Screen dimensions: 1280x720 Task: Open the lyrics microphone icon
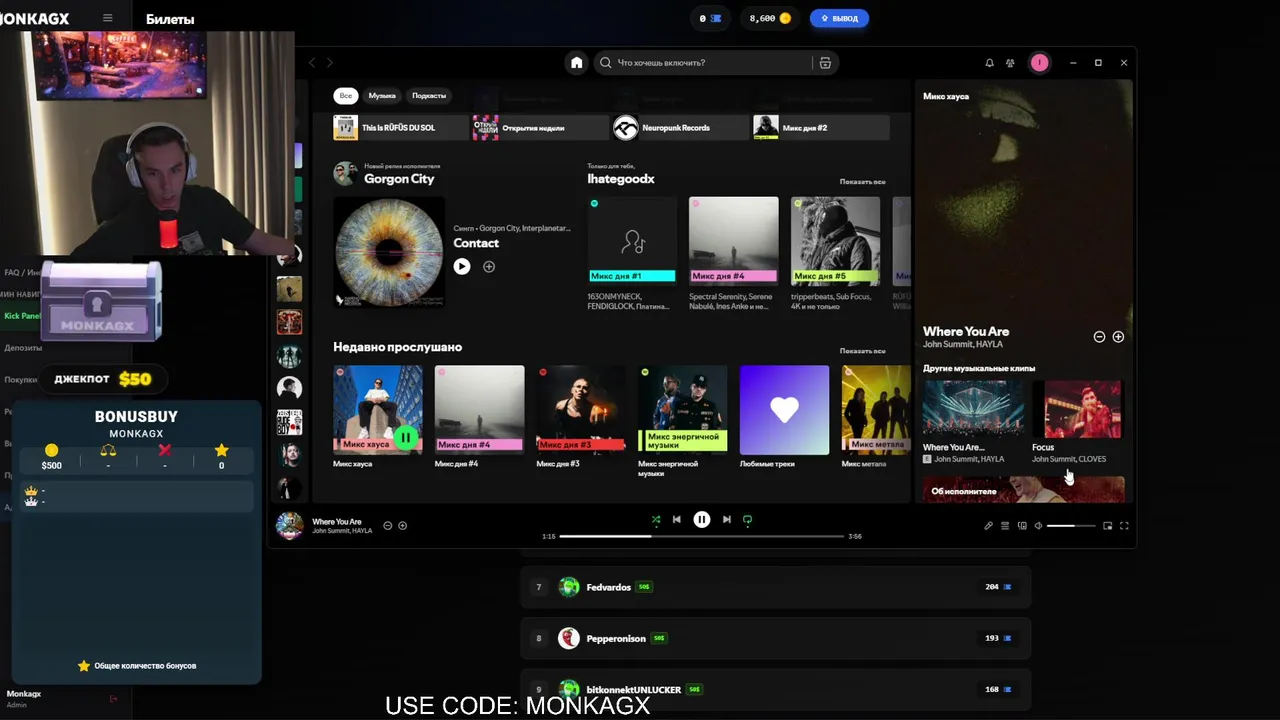click(988, 525)
